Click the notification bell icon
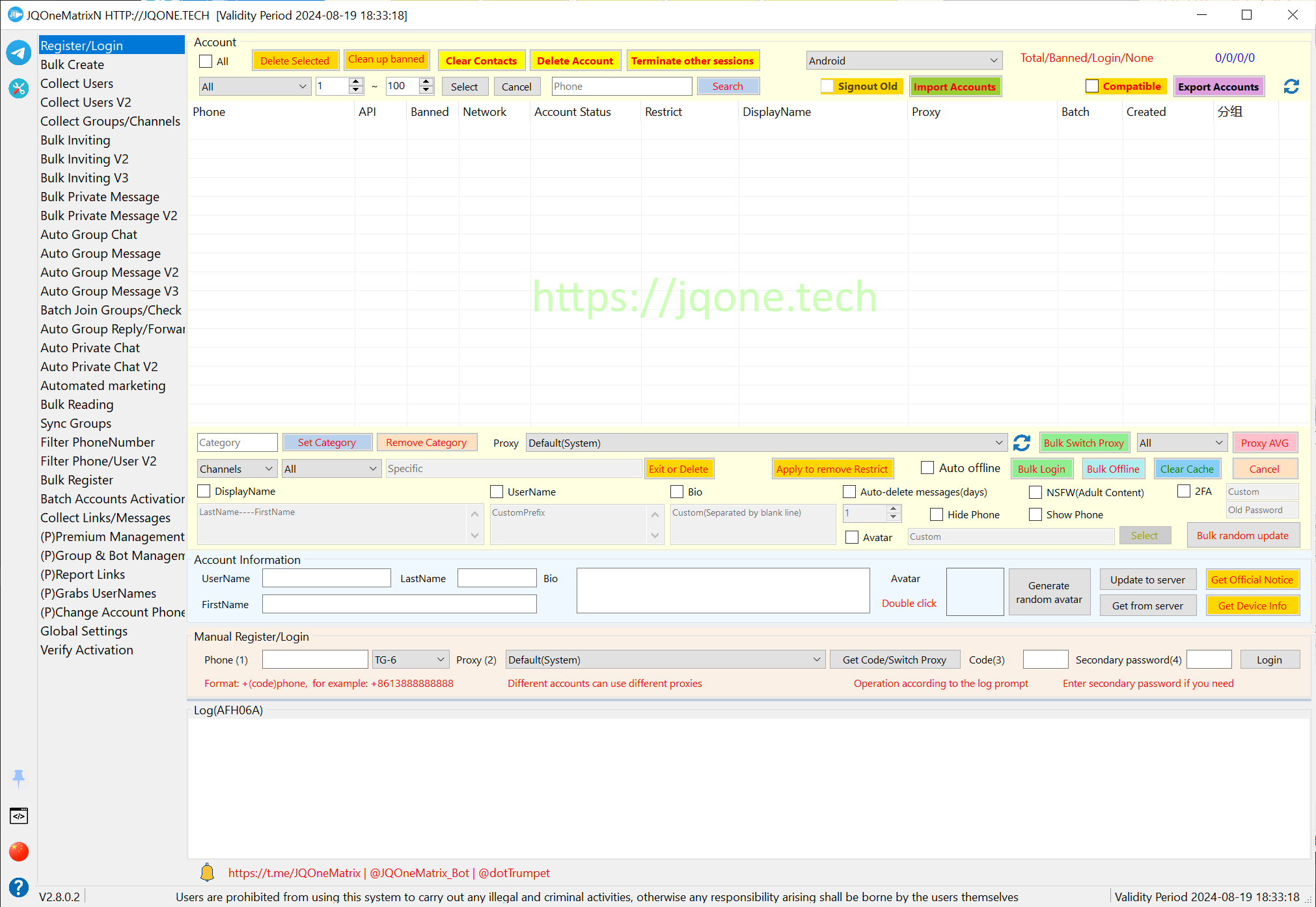 point(207,872)
